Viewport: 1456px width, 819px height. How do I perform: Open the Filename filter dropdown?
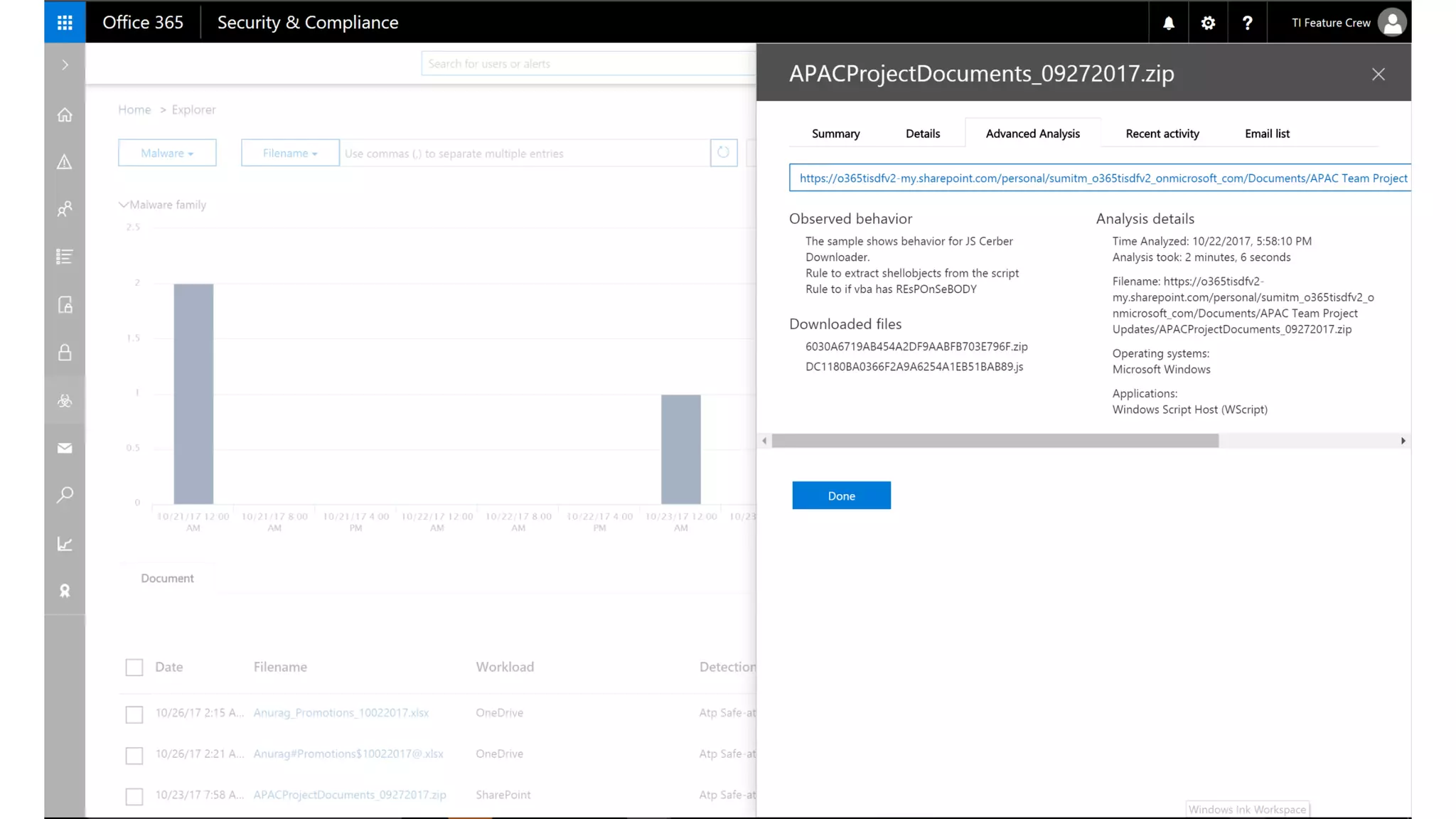point(290,153)
